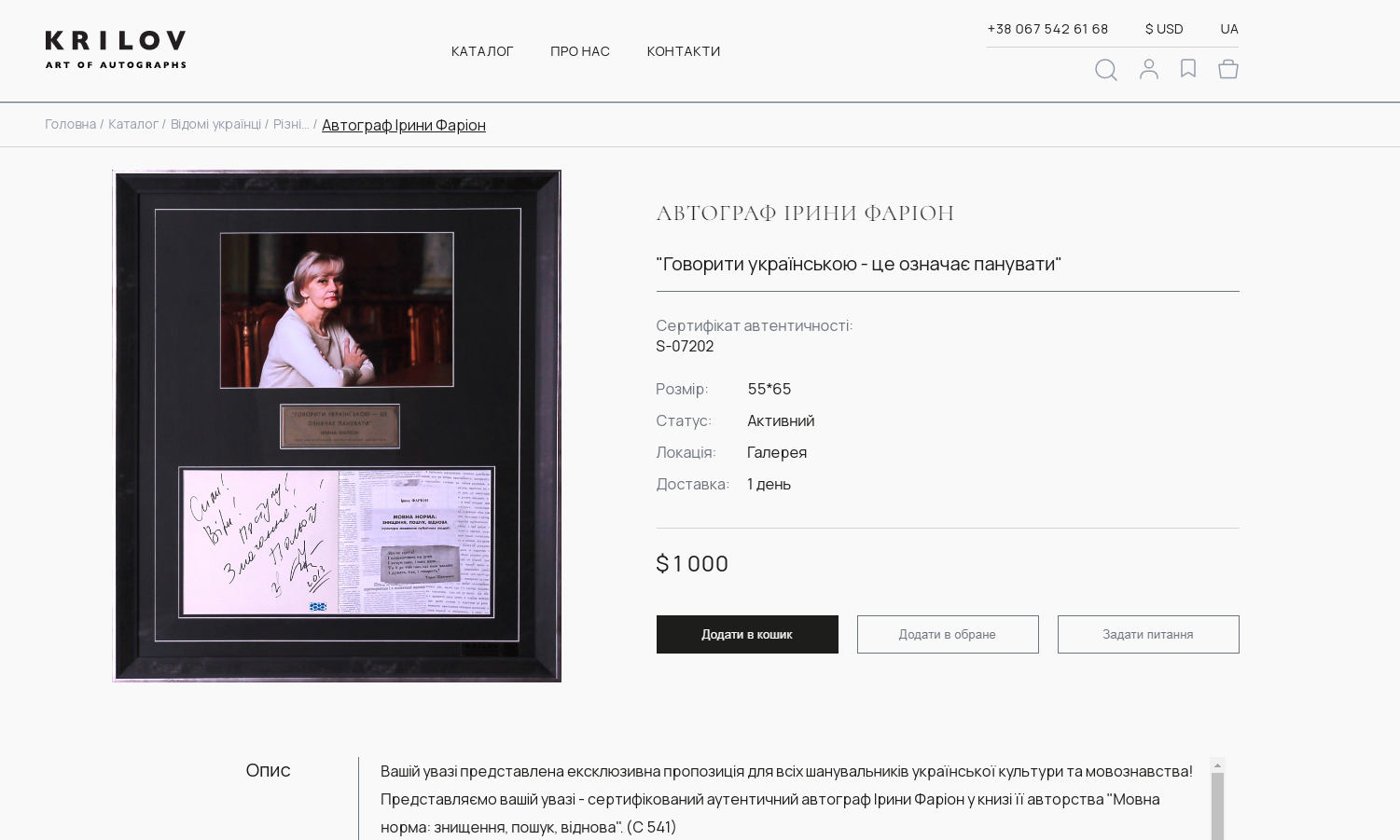The image size is (1400, 840).
Task: Open the Різні... breadcrumb link
Action: (291, 124)
